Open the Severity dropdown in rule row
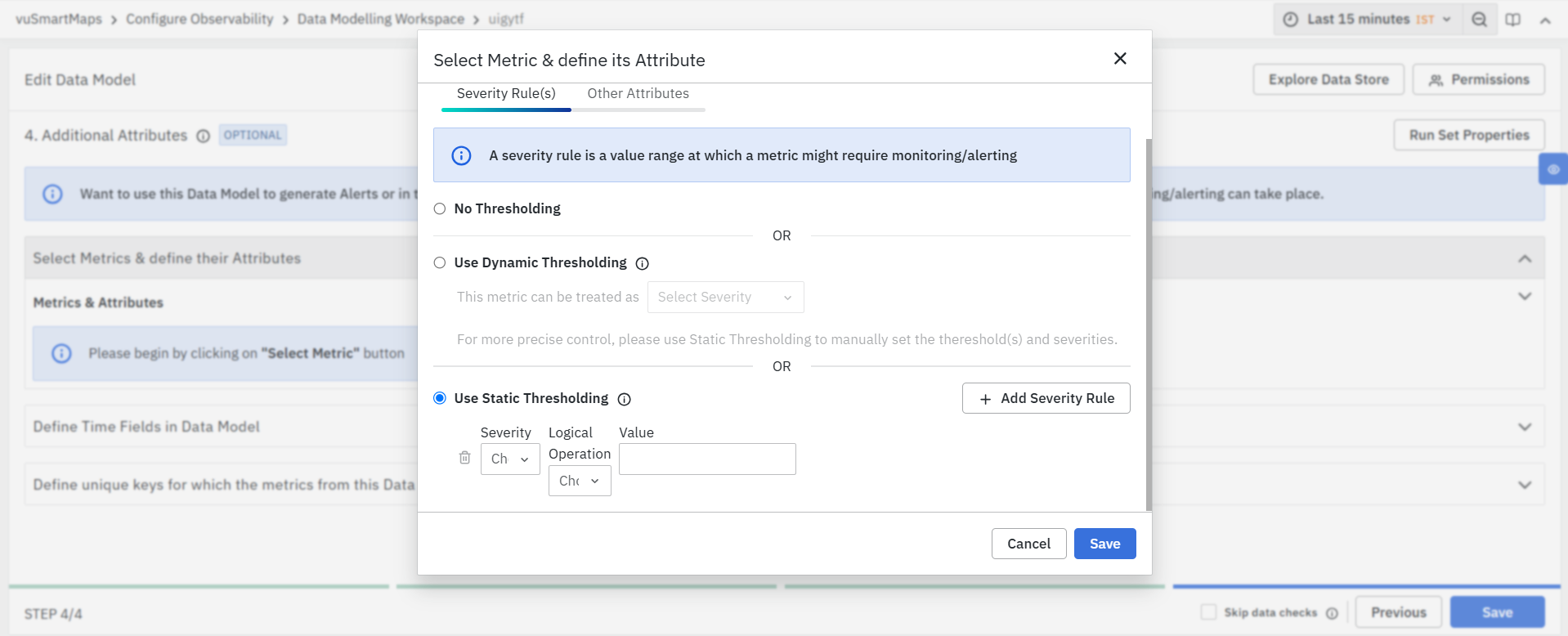Viewport: 1568px width, 636px height. click(x=510, y=459)
